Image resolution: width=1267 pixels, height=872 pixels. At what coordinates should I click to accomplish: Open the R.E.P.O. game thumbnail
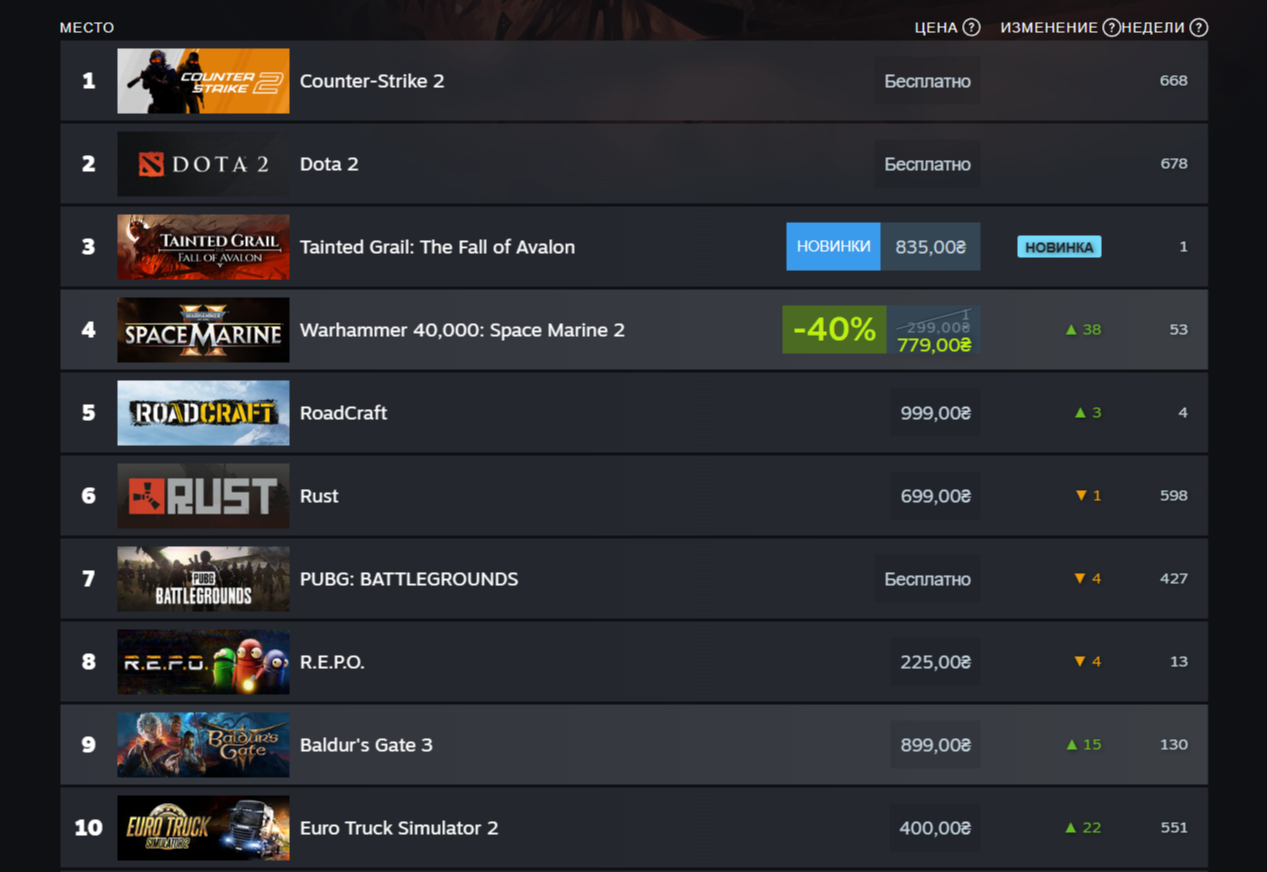pyautogui.click(x=203, y=662)
